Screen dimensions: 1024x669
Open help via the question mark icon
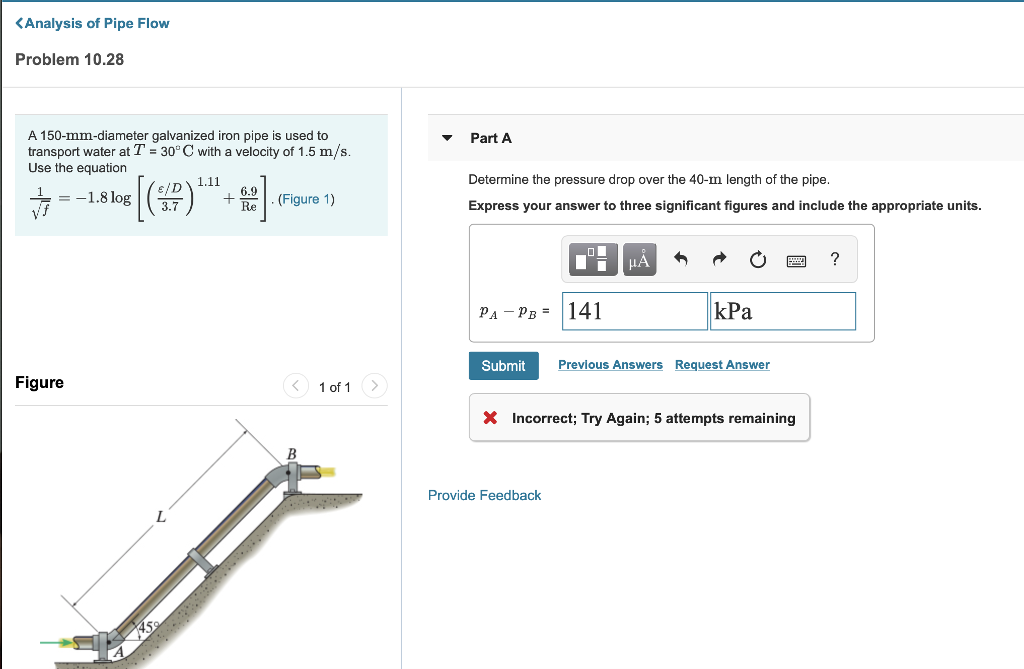(x=834, y=260)
